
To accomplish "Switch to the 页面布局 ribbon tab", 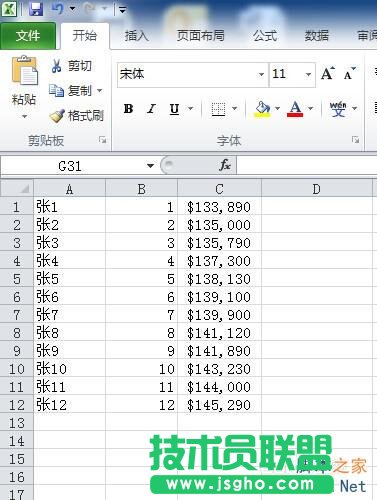I will click(200, 36).
